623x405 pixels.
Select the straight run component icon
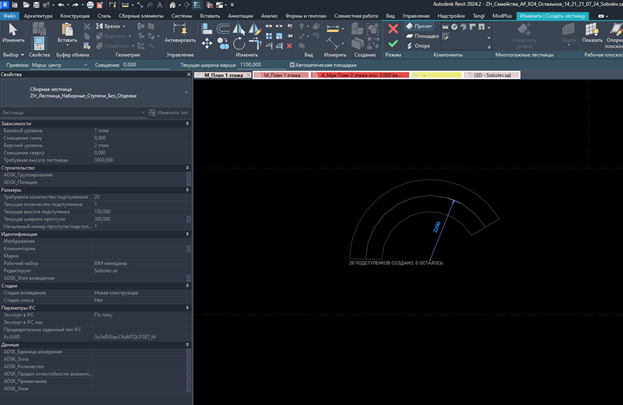[x=445, y=27]
